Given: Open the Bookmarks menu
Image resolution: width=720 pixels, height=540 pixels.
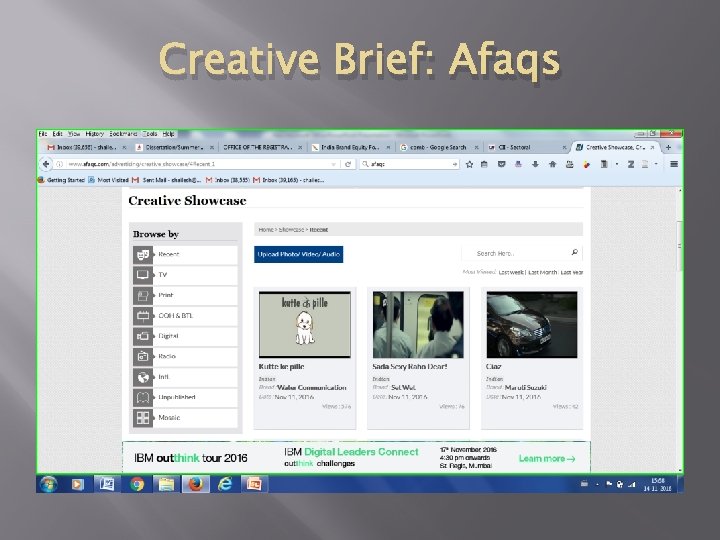Looking at the screenshot, I should coord(123,134).
